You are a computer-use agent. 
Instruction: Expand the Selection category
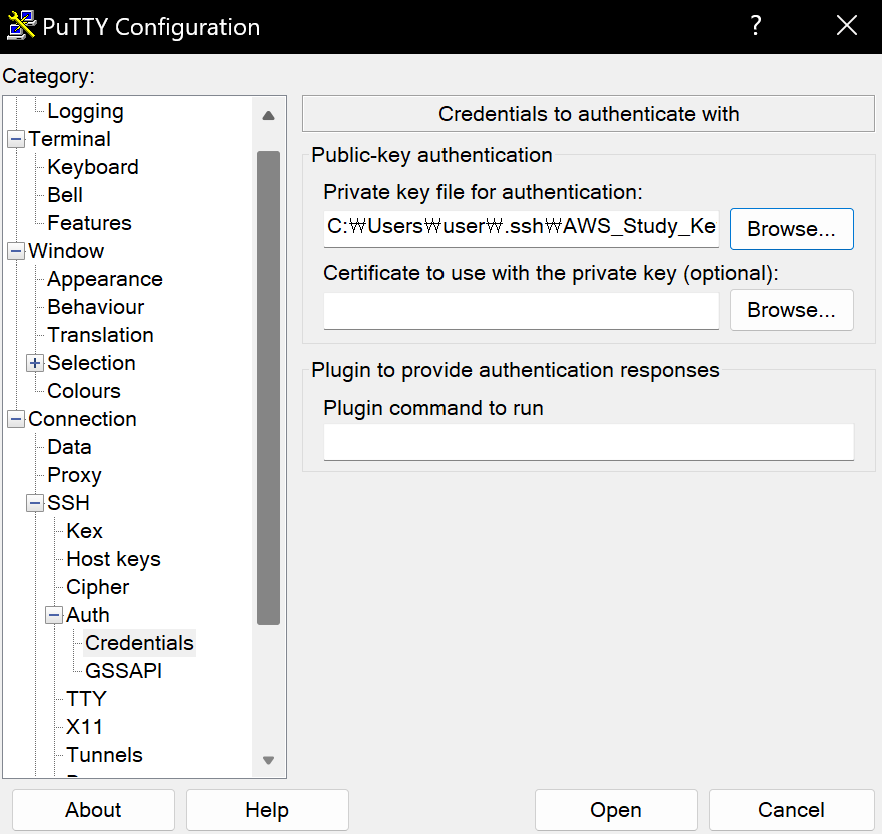(35, 363)
